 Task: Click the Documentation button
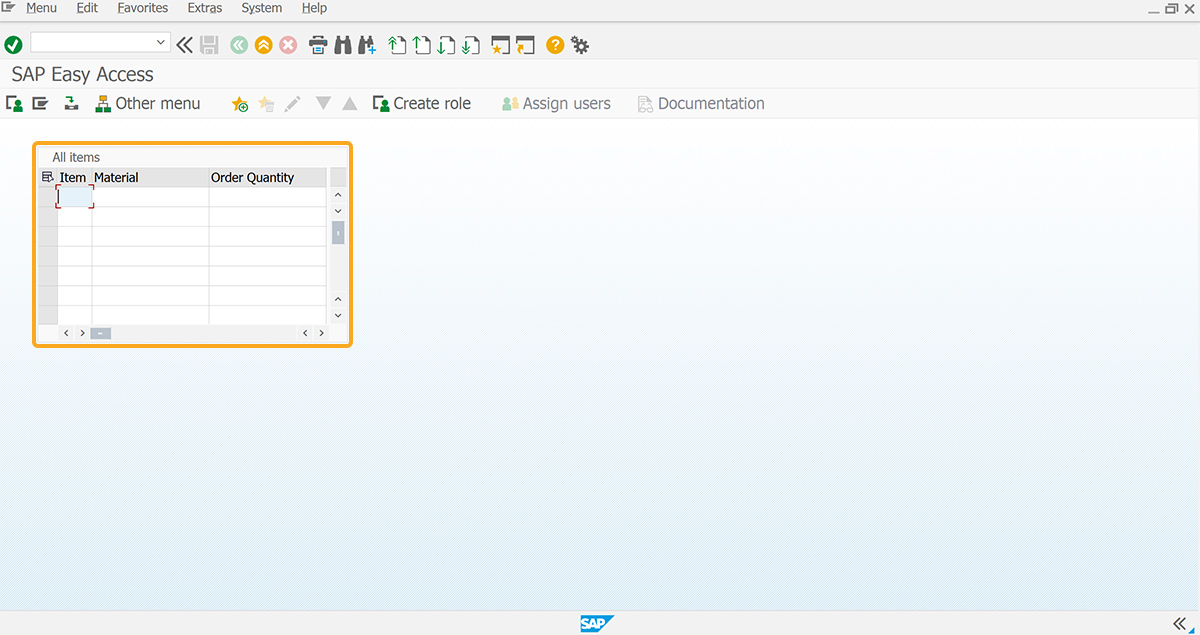coord(701,103)
